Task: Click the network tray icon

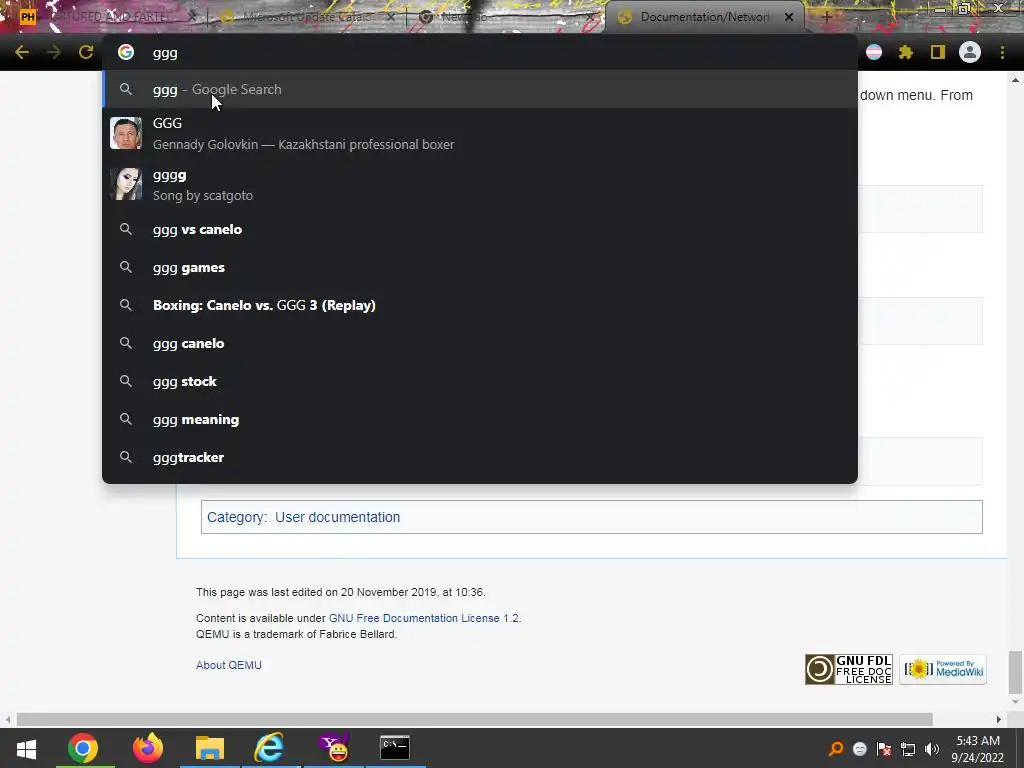Action: pyautogui.click(x=908, y=749)
